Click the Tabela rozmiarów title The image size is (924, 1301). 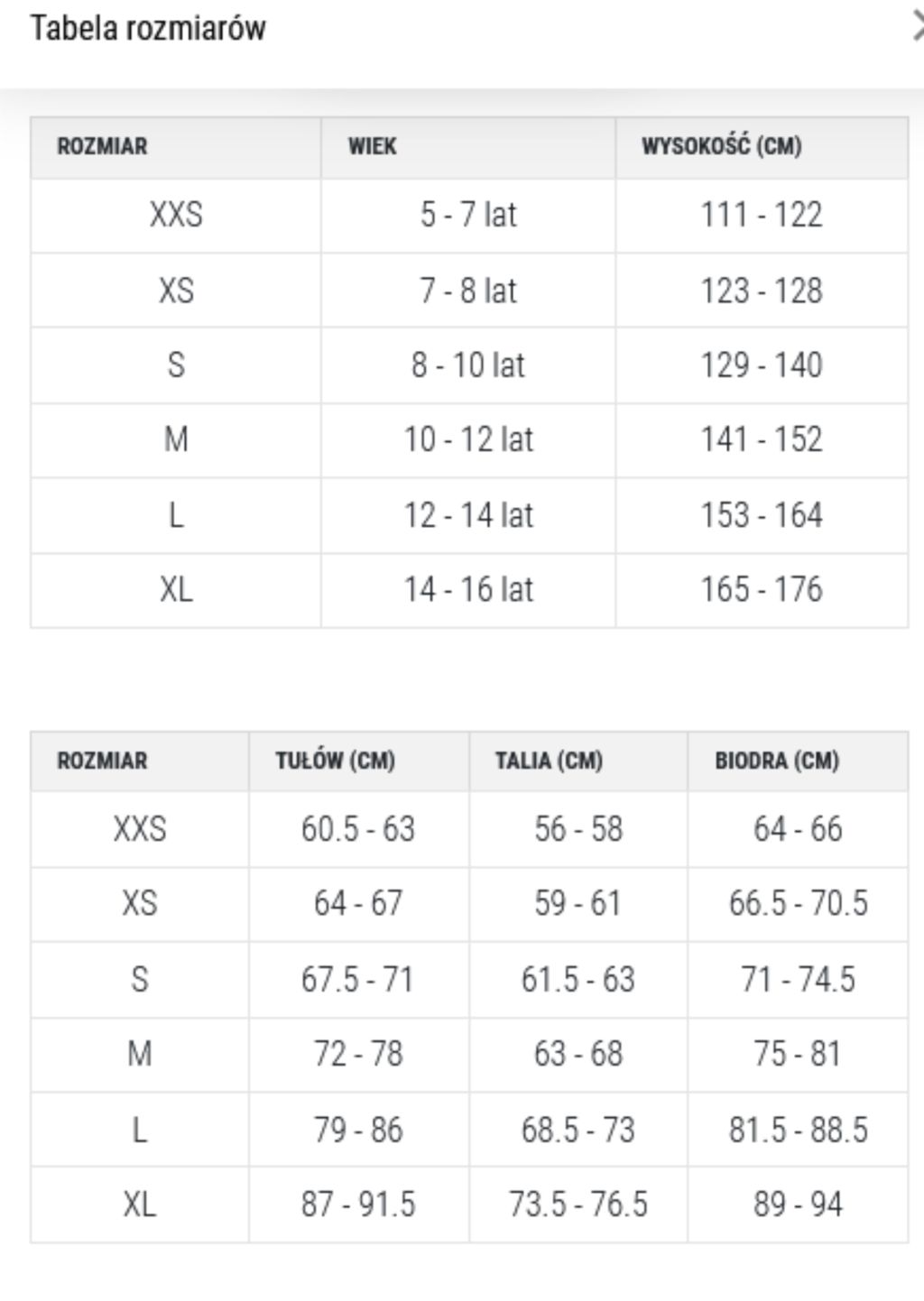tap(148, 28)
